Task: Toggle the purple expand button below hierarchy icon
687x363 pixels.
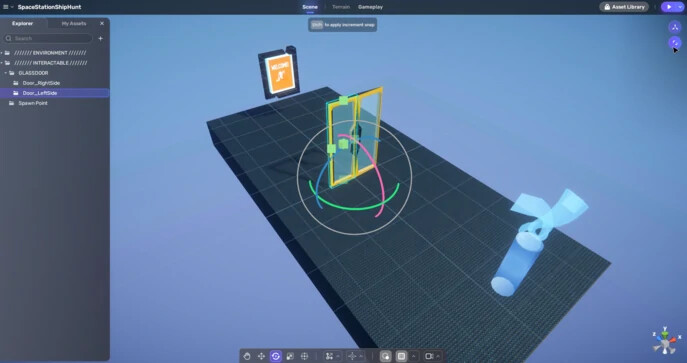Action: (675, 42)
